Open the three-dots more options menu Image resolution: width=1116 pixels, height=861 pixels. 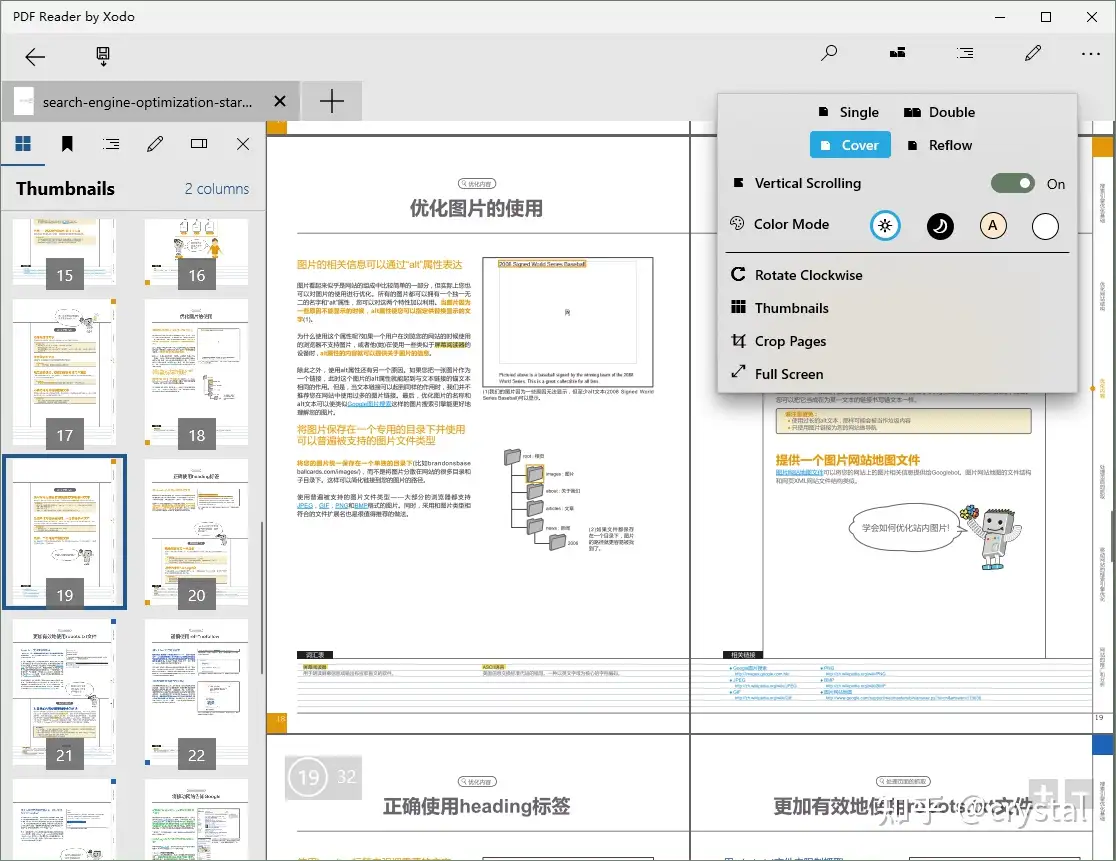pyautogui.click(x=1090, y=54)
